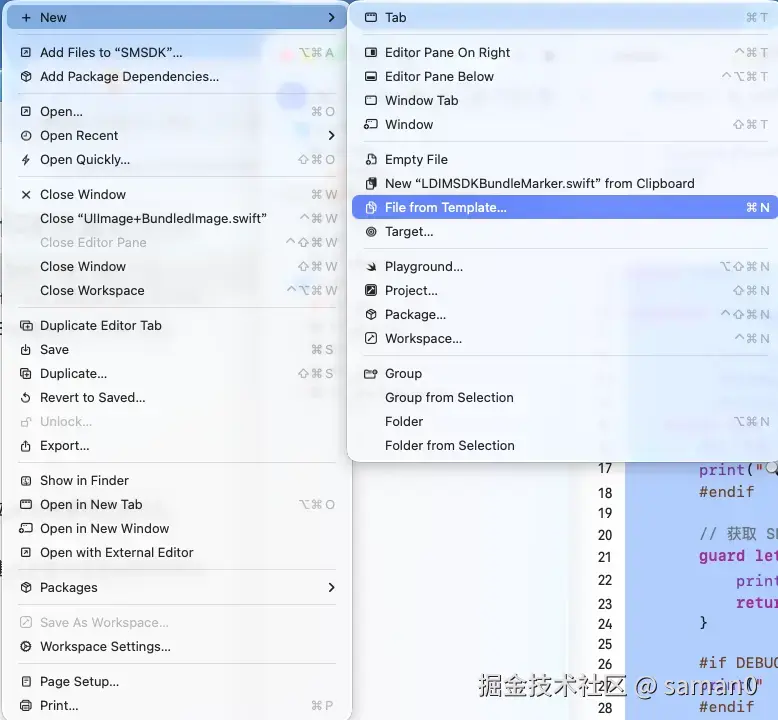Click the Export share icon
The image size is (778, 720).
click(x=26, y=446)
